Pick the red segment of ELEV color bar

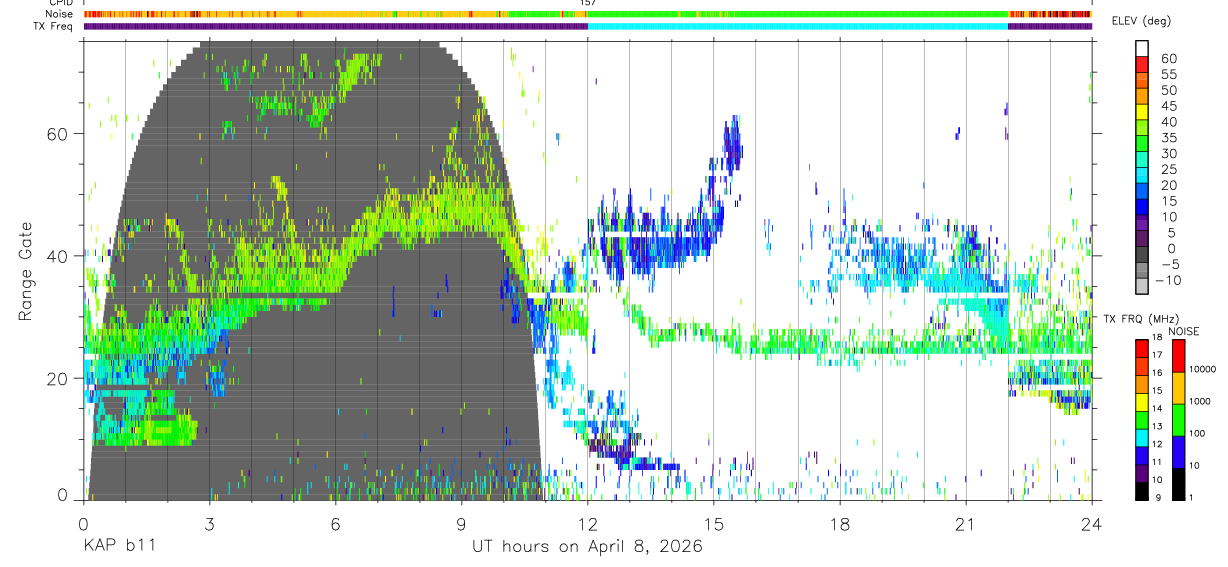[x=1143, y=64]
